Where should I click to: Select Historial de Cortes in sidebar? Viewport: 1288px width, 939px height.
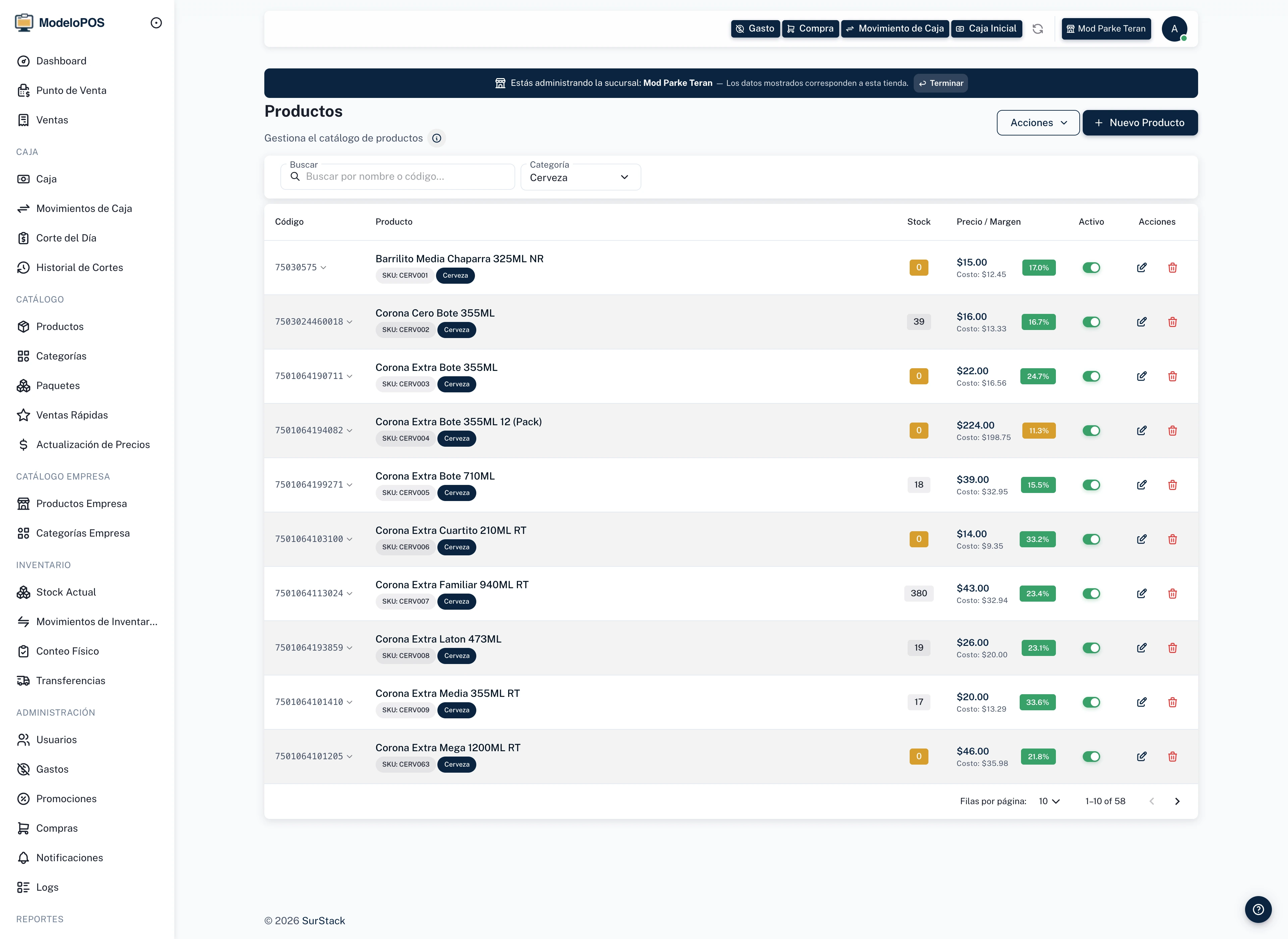tap(79, 267)
